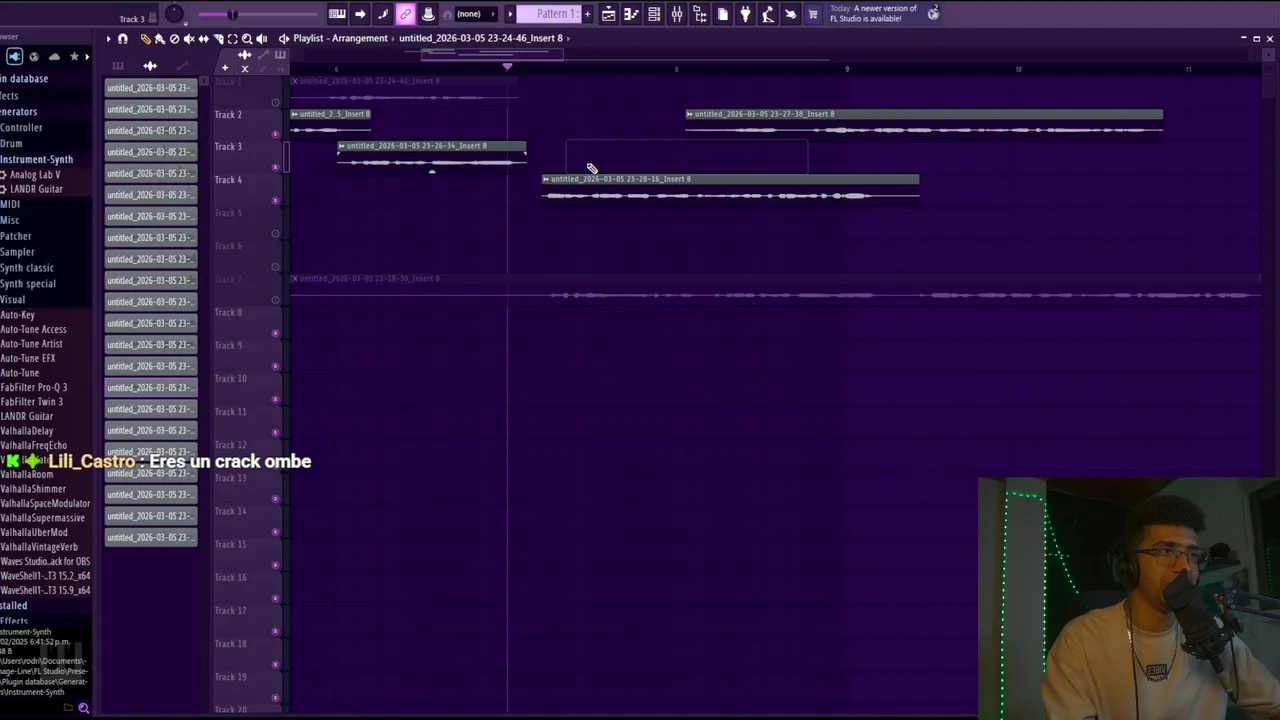Switch to browser globe online tab
Image resolution: width=1280 pixels, height=720 pixels.
pyautogui.click(x=34, y=57)
